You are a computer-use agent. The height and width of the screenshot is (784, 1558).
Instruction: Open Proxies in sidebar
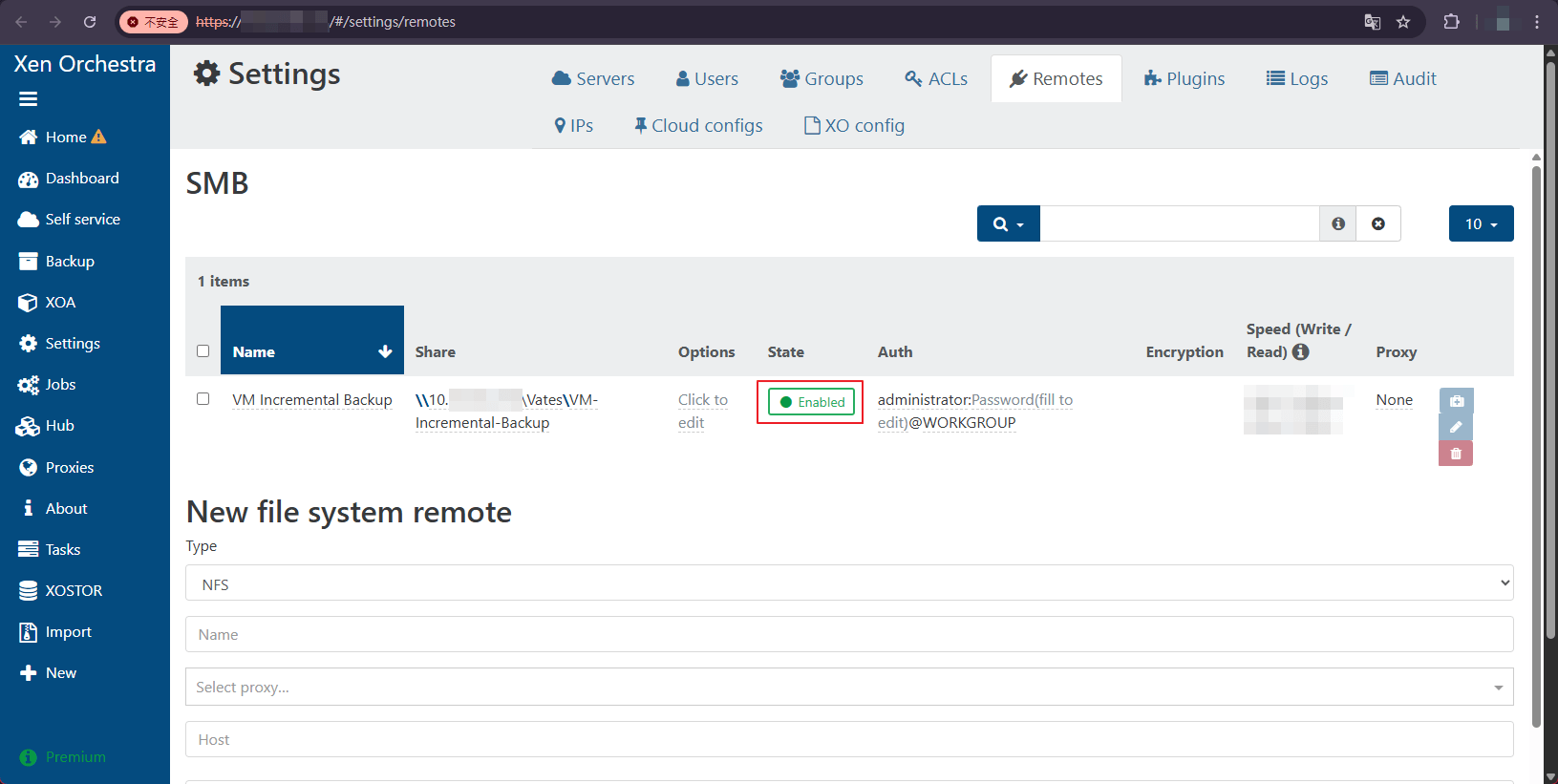tap(55, 468)
